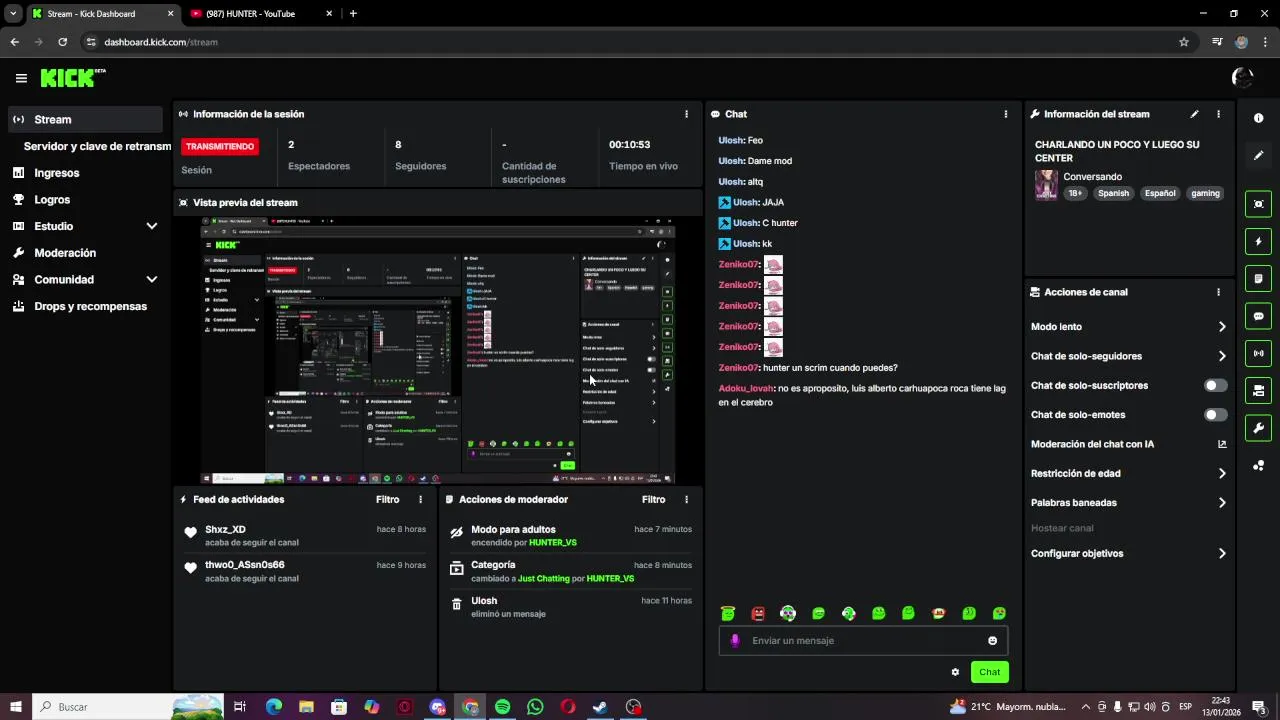Toggle the stream preview panel icon in right rail
The width and height of the screenshot is (1280, 720).
click(1258, 204)
